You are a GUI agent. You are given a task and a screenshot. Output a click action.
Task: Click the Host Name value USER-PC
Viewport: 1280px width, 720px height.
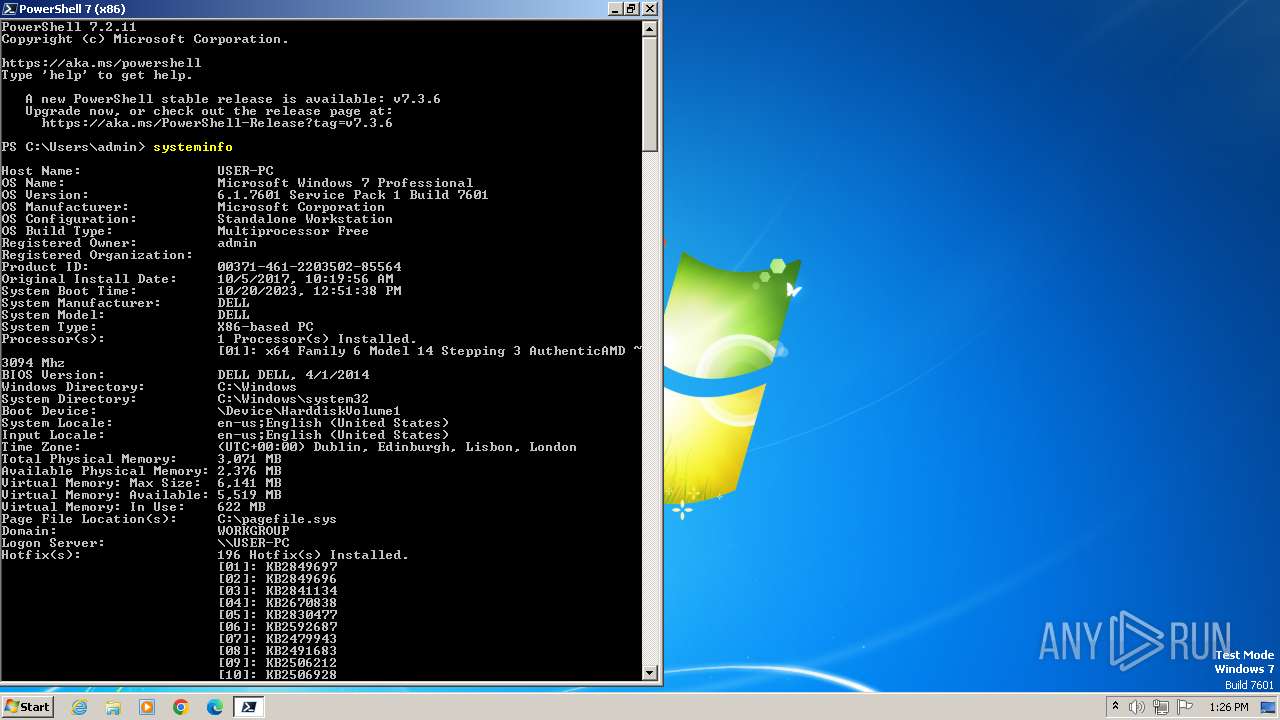tap(245, 171)
